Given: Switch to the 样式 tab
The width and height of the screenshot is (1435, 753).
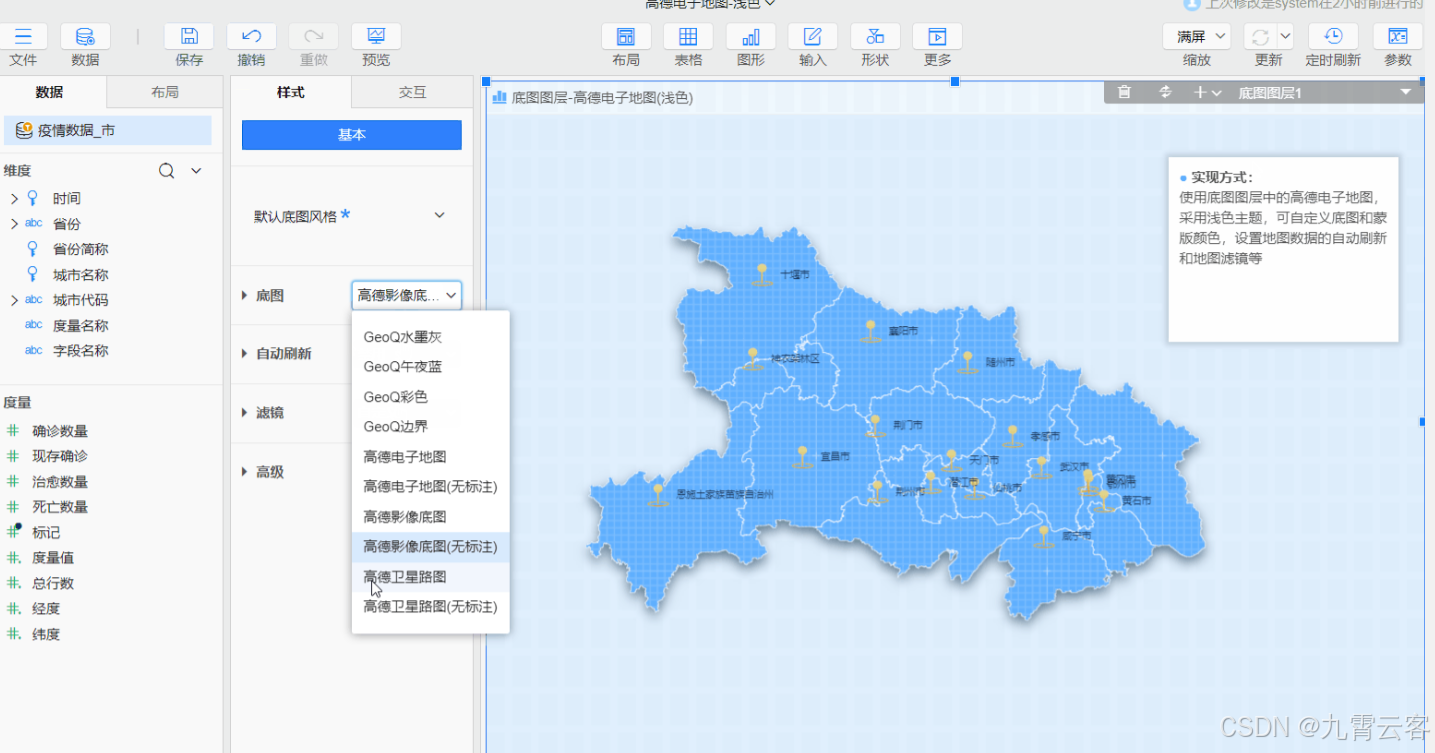Looking at the screenshot, I should [291, 92].
